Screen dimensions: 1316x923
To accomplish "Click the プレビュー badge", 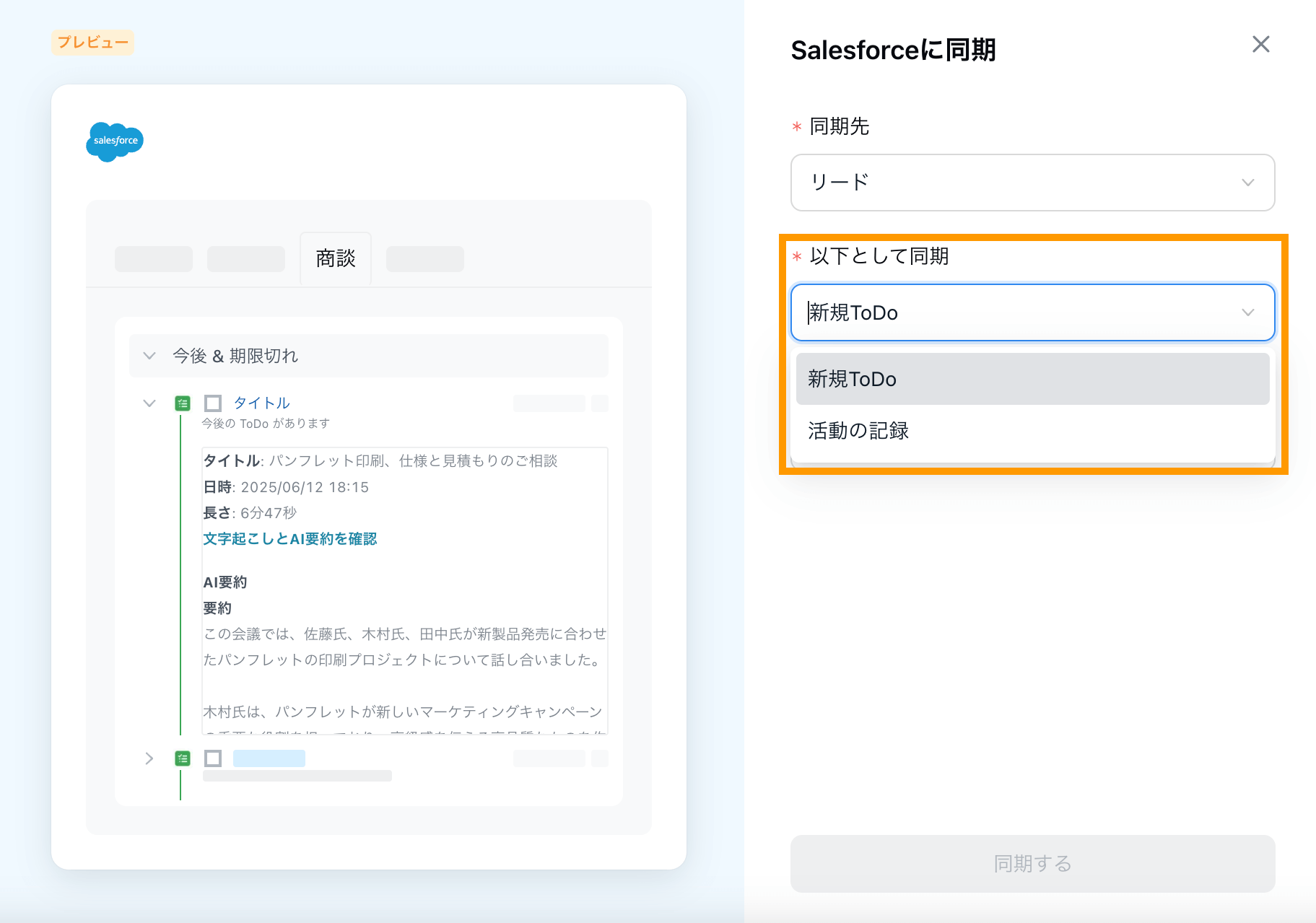I will pos(92,43).
